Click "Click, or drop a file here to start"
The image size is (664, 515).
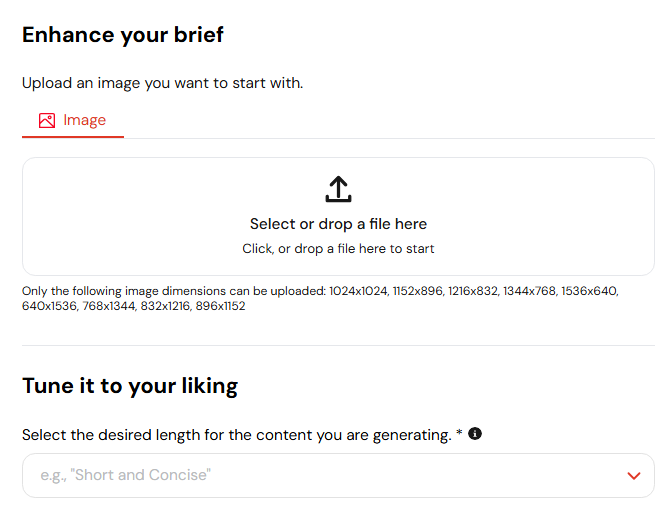(338, 249)
